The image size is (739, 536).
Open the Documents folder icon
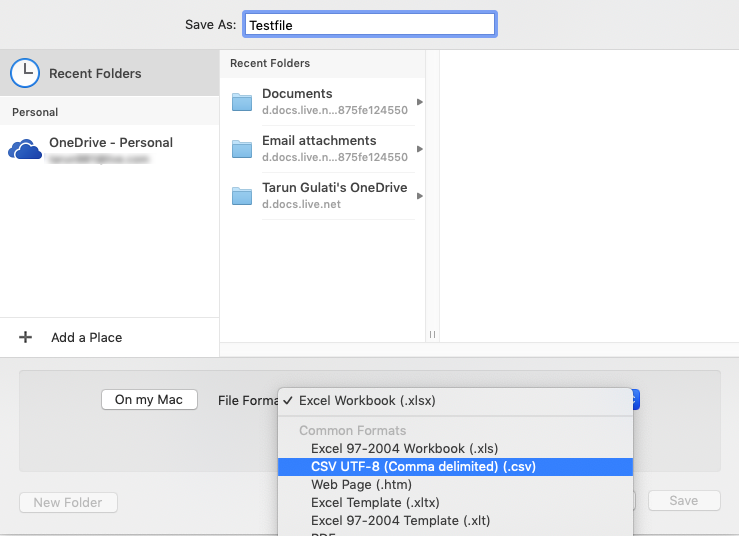click(242, 102)
